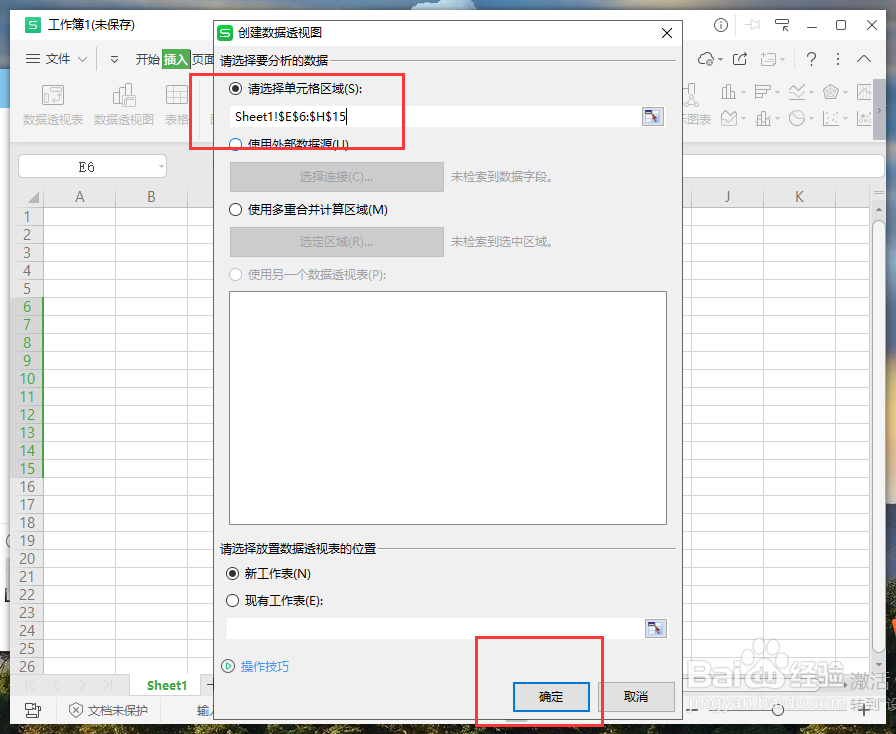
Task: Select column A header
Action: 80,197
